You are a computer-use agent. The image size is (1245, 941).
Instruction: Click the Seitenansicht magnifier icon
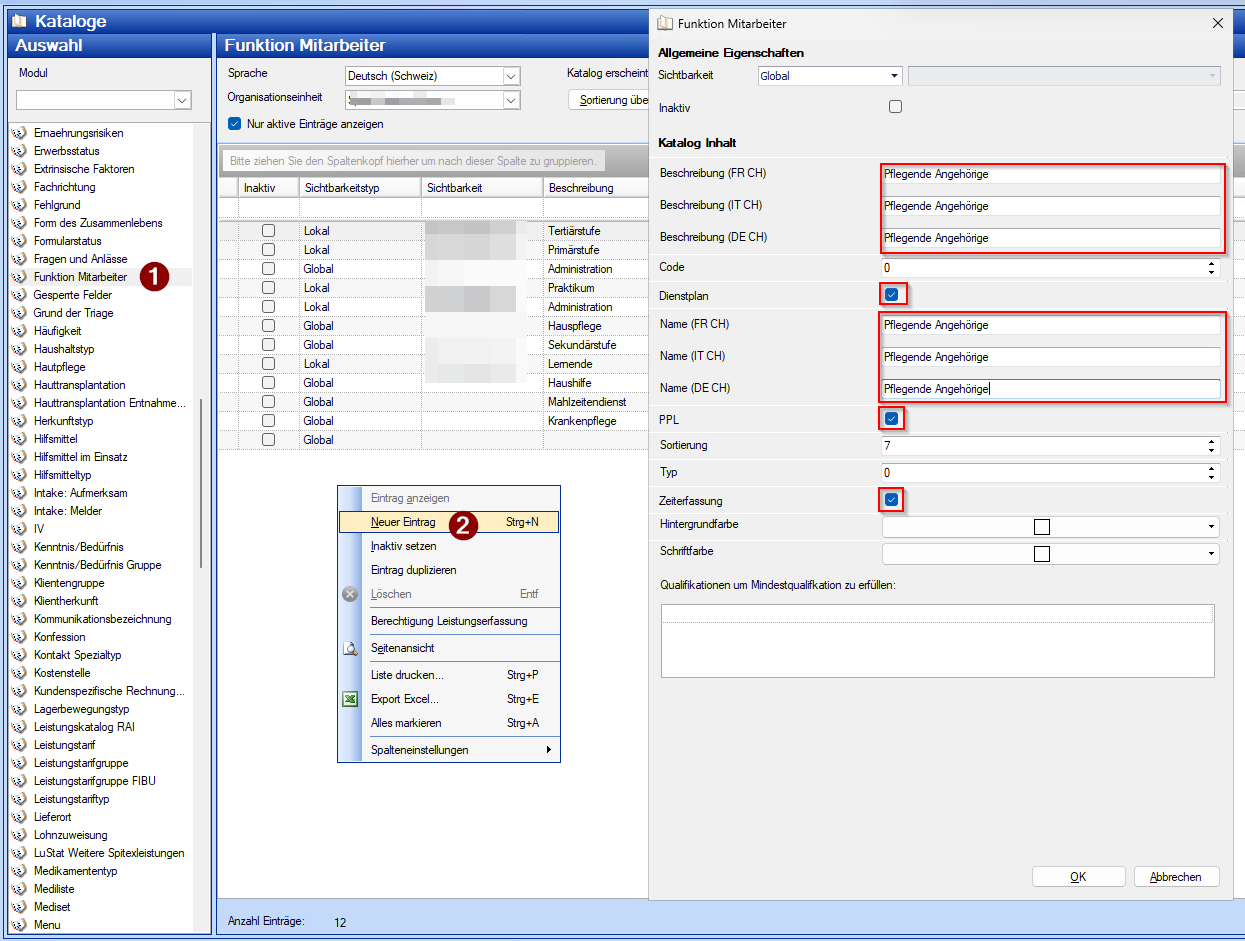pyautogui.click(x=350, y=648)
